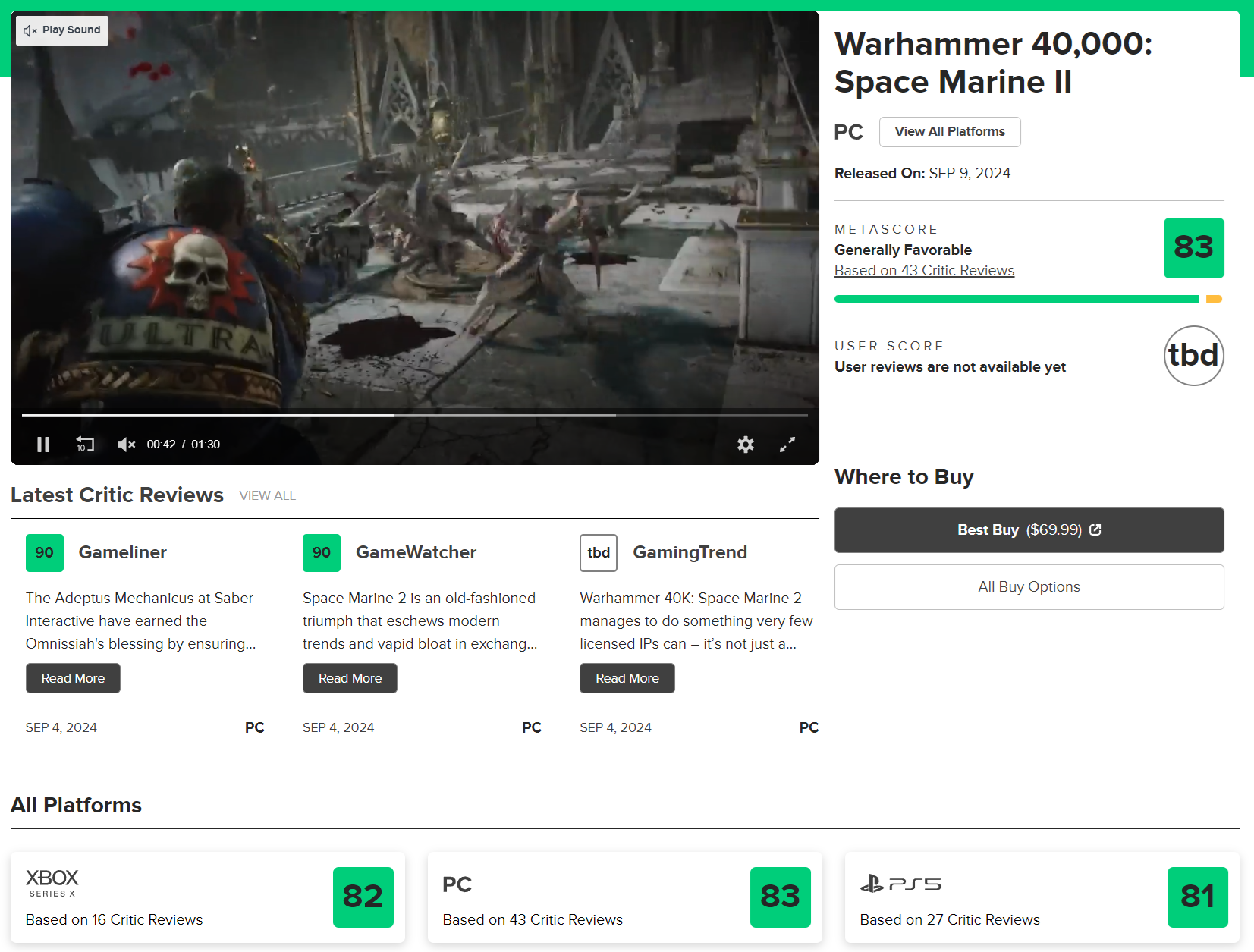Pause the video with the pause icon
This screenshot has height=952, width=1254.
(43, 445)
